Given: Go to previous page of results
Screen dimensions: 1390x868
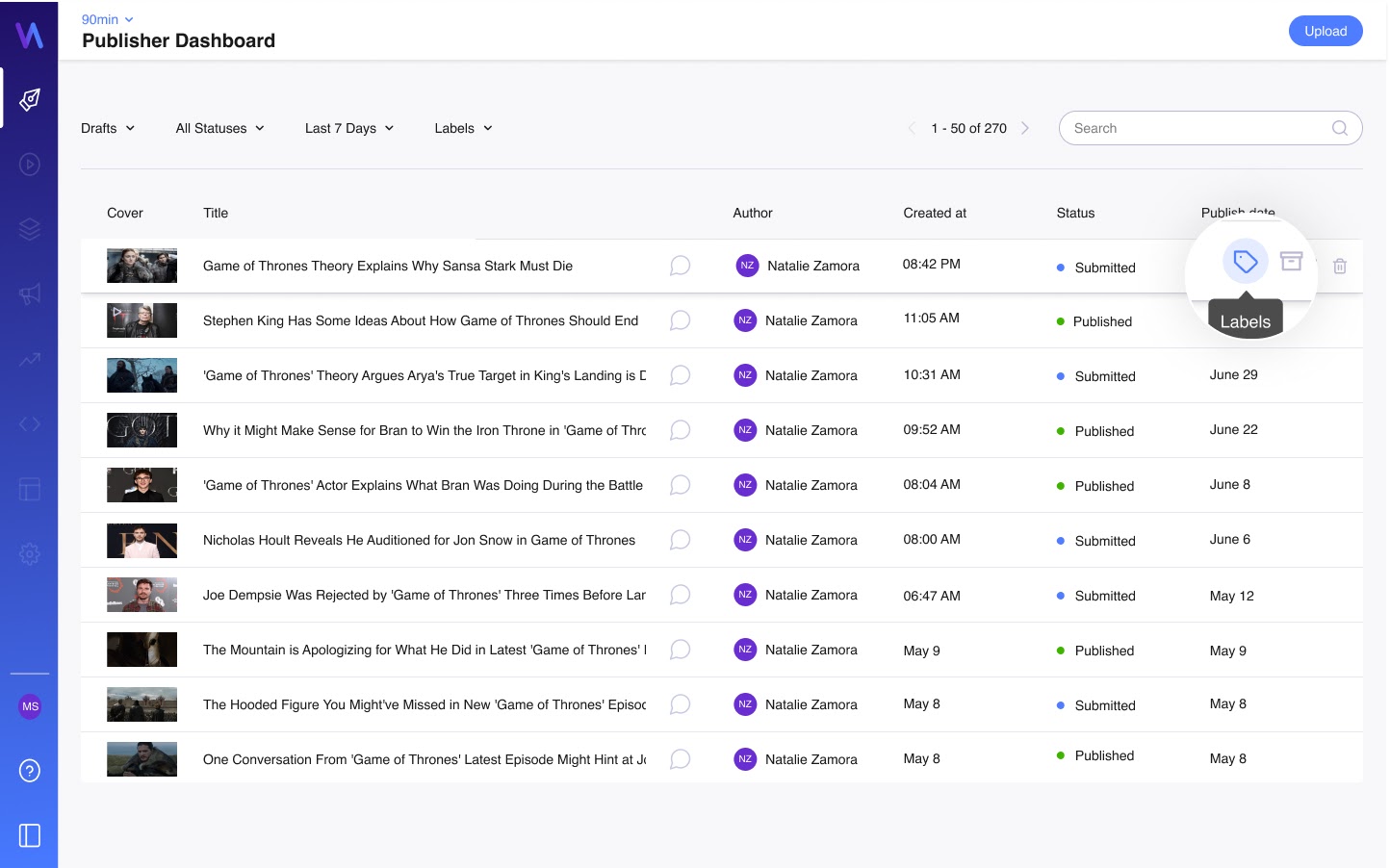Looking at the screenshot, I should 912,128.
